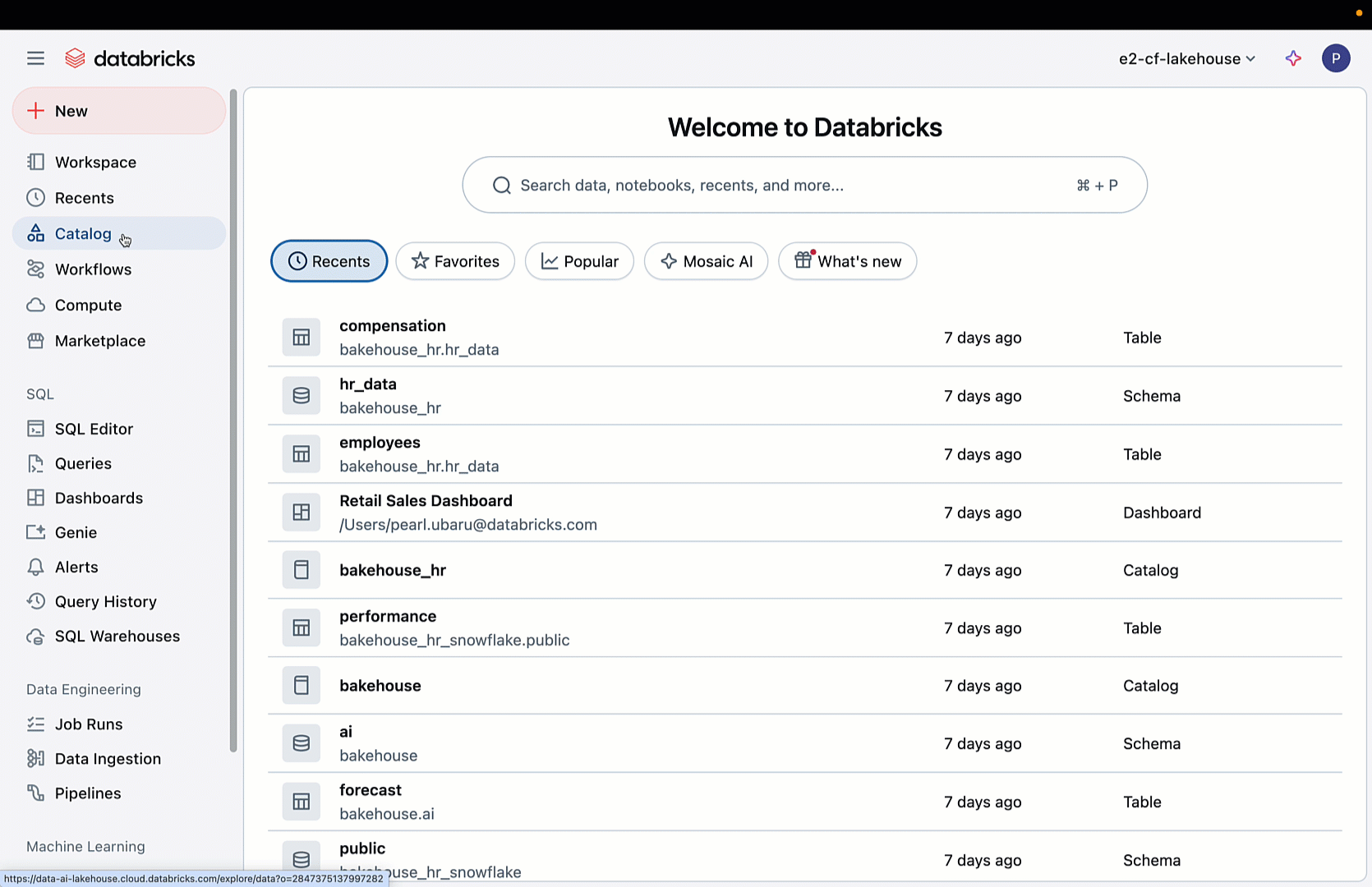Open Workflows in the sidebar

(x=93, y=269)
